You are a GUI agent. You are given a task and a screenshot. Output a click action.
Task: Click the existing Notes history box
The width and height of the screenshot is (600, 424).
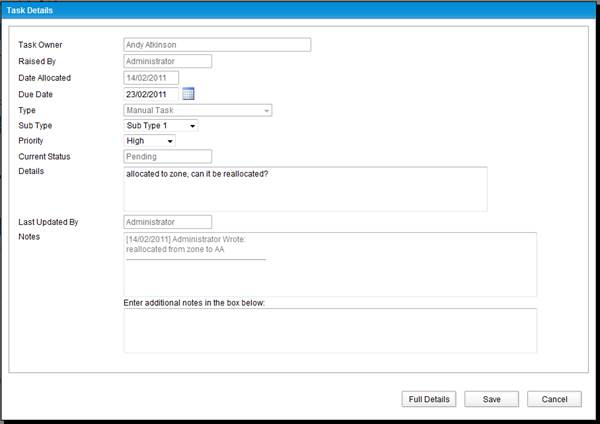pyautogui.click(x=330, y=264)
